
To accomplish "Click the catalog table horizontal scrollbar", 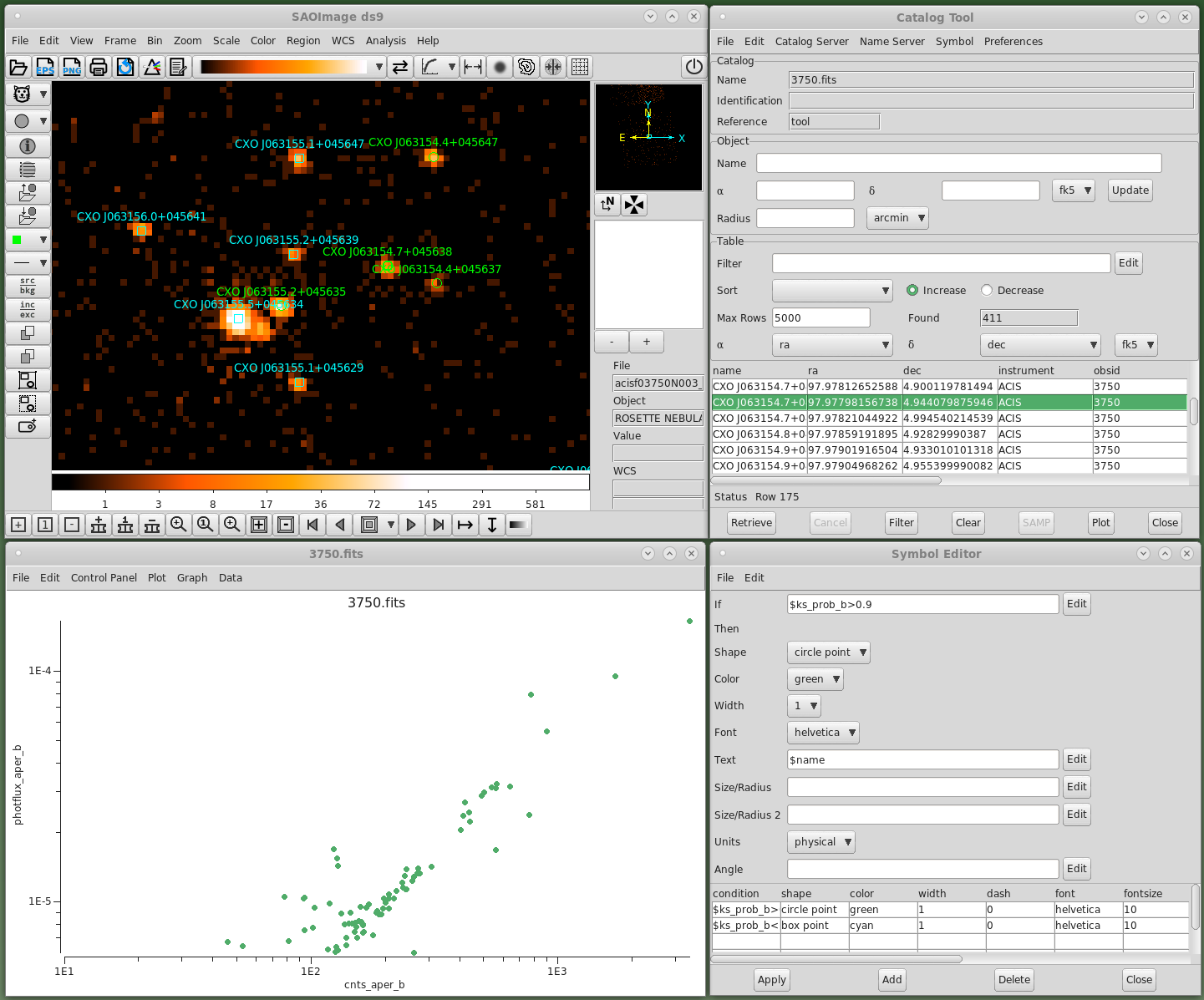I will coord(826,480).
